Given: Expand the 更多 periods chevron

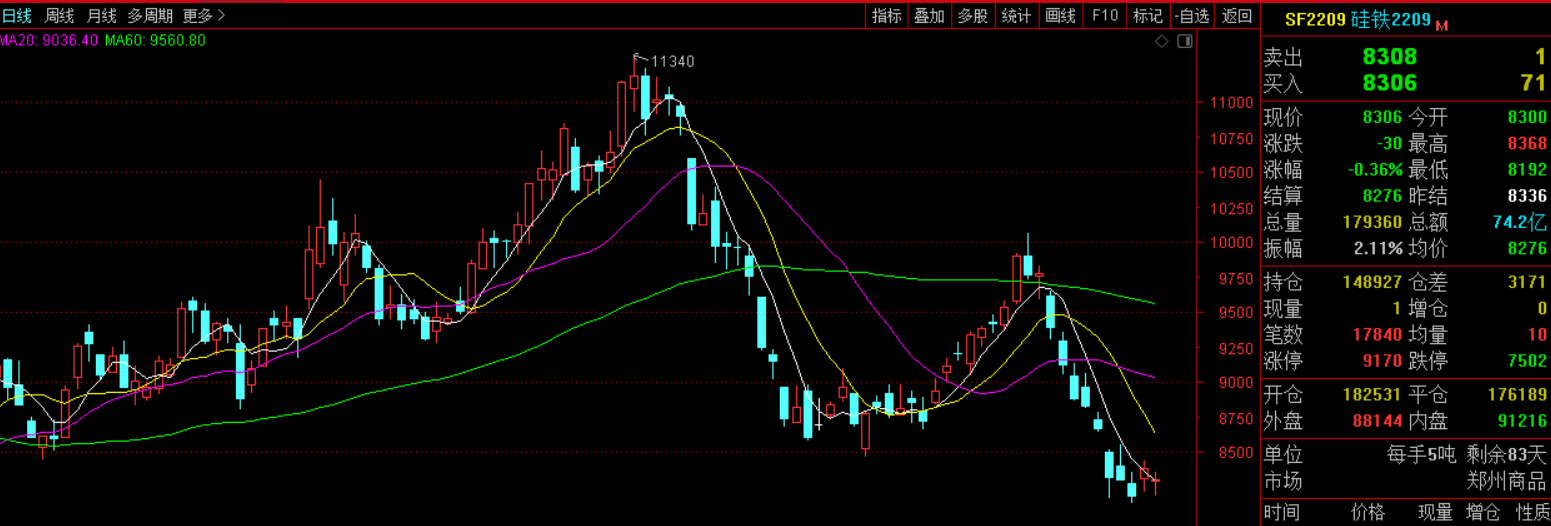Looking at the screenshot, I should (221, 16).
